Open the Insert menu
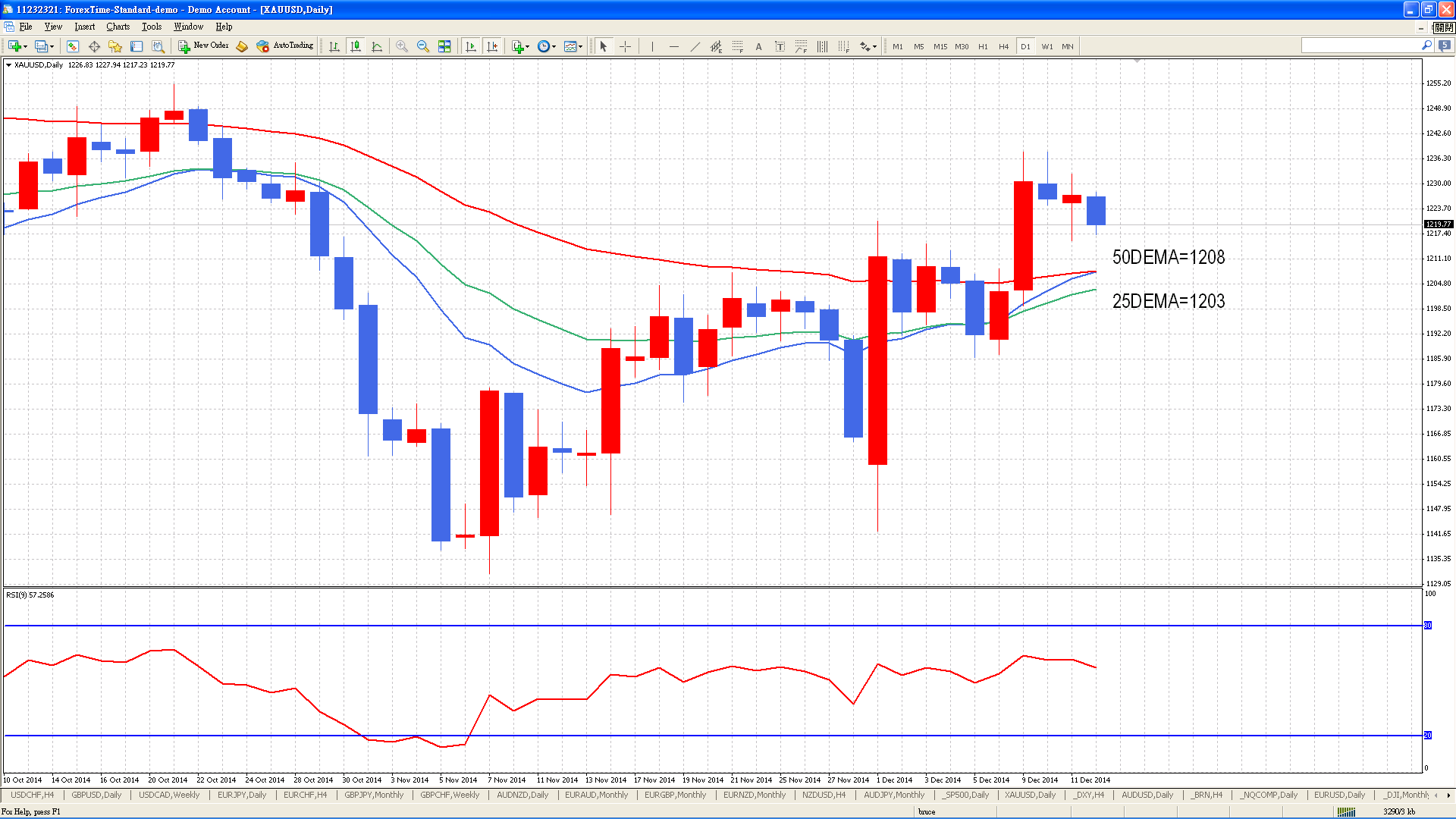This screenshot has height=819, width=1456. 84,27
